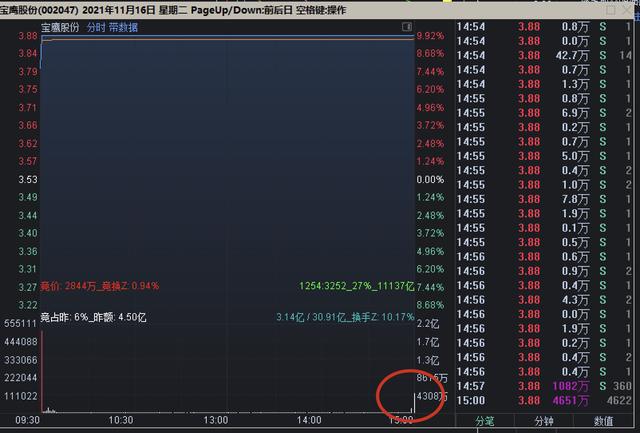This screenshot has width=640, height=433.
Task: Select the 14:57 trade row with 1082万
Action: pyautogui.click(x=544, y=386)
